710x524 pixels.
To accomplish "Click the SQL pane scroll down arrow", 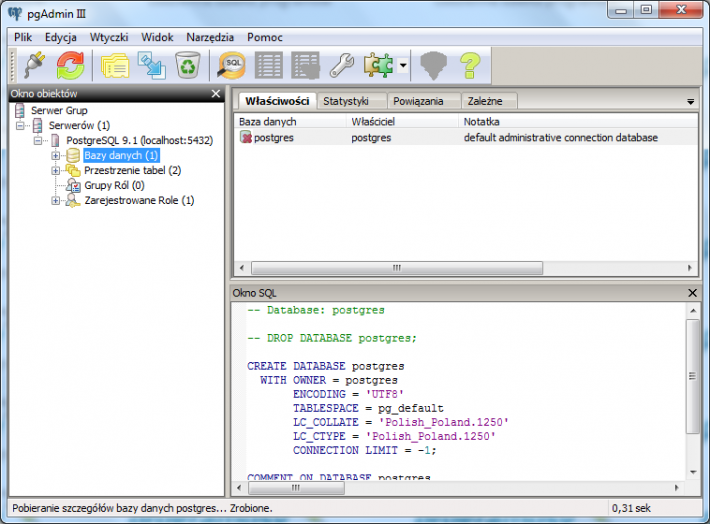I will click(x=693, y=472).
